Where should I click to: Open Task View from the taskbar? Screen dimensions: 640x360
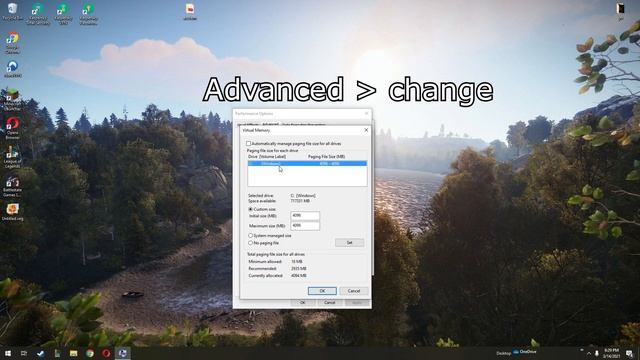[24, 353]
